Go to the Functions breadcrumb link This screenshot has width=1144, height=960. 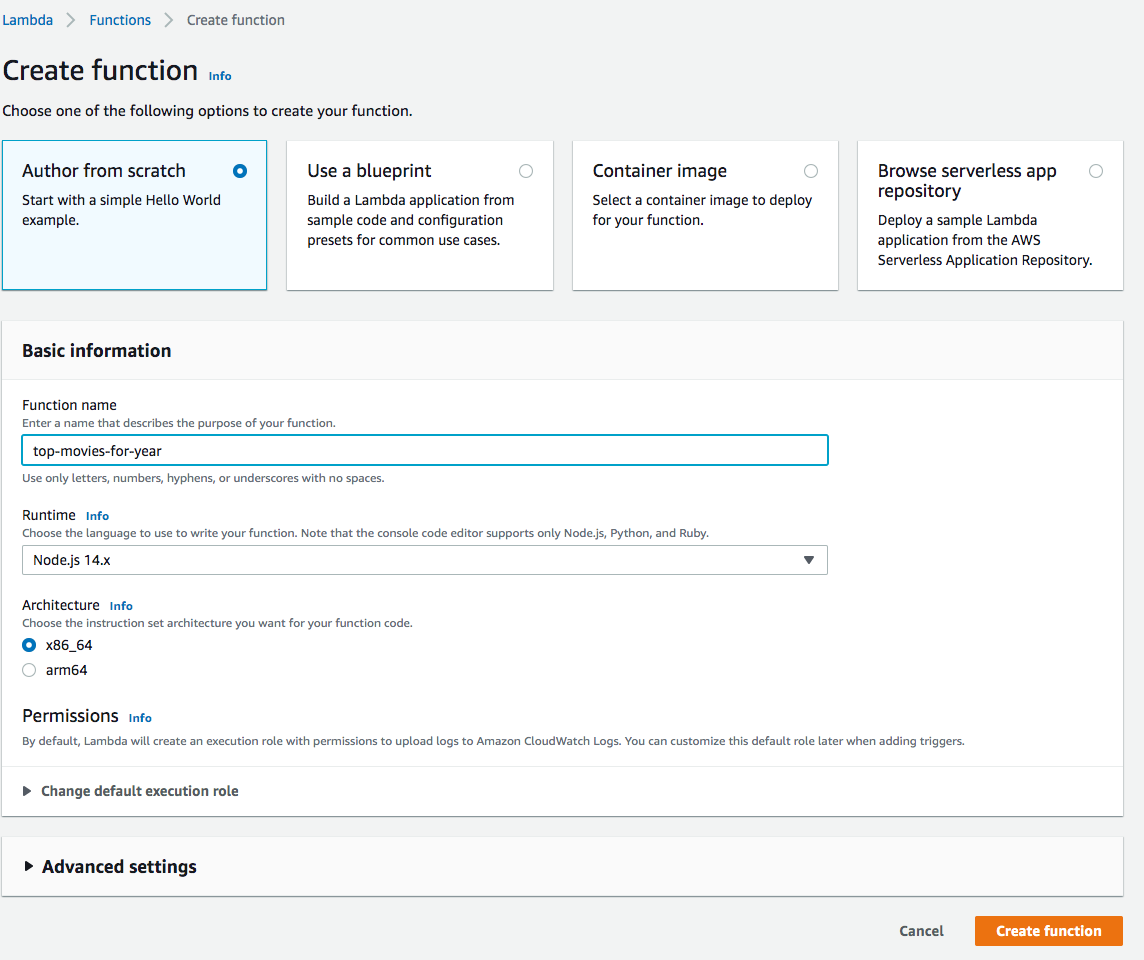[x=120, y=20]
